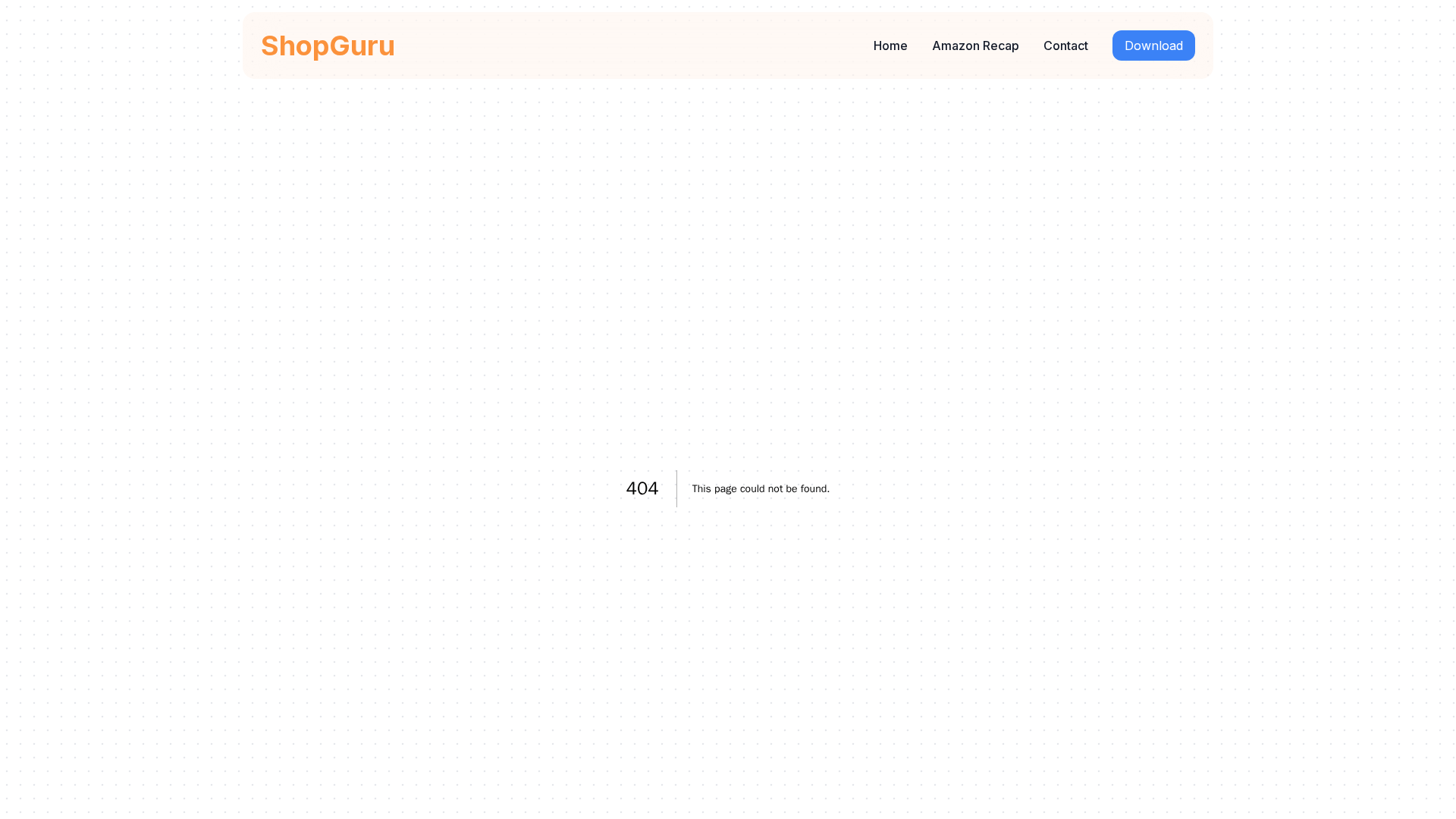Click the divider beside the 404 number
The width and height of the screenshot is (1456, 819).
click(x=676, y=488)
